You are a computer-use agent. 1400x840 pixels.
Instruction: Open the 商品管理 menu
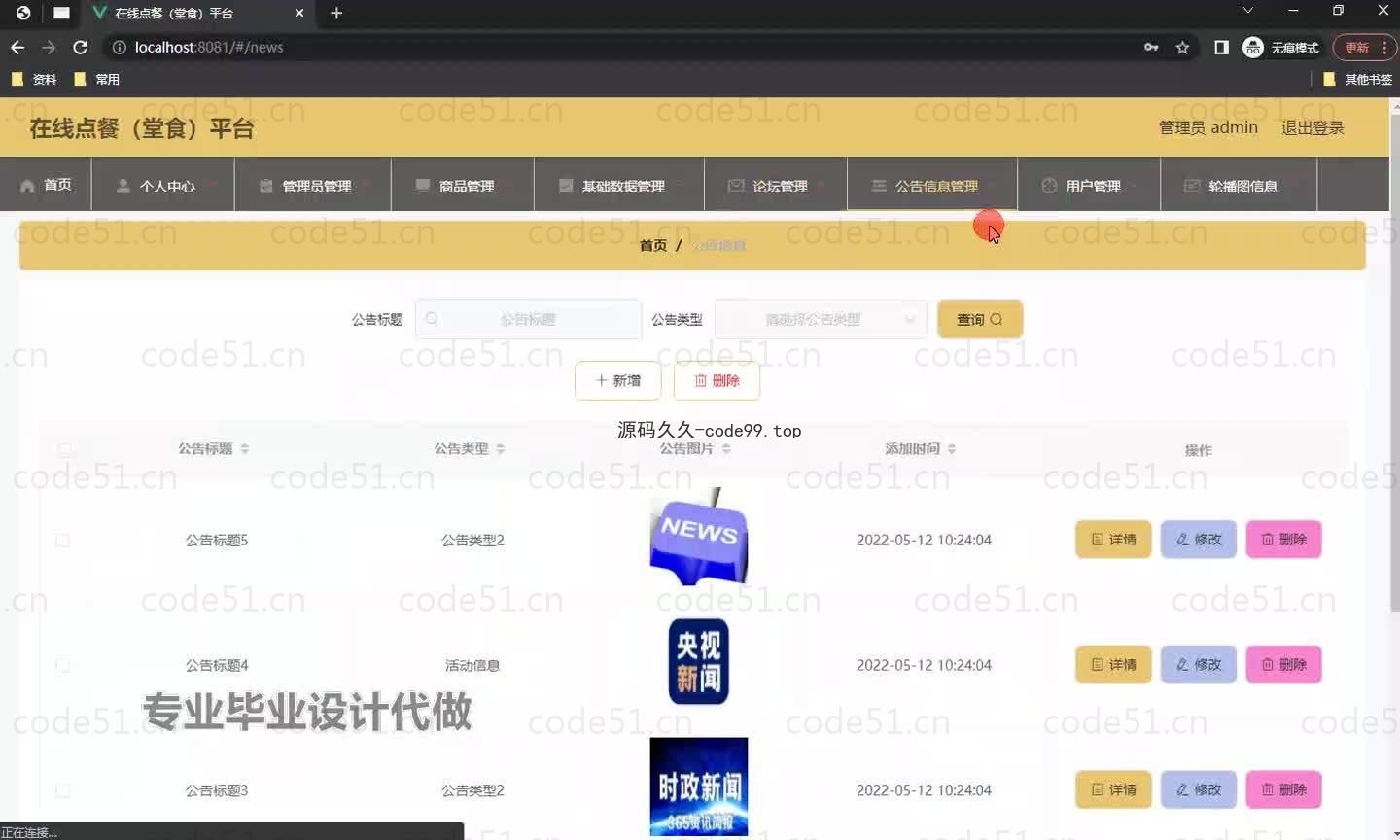click(462, 185)
